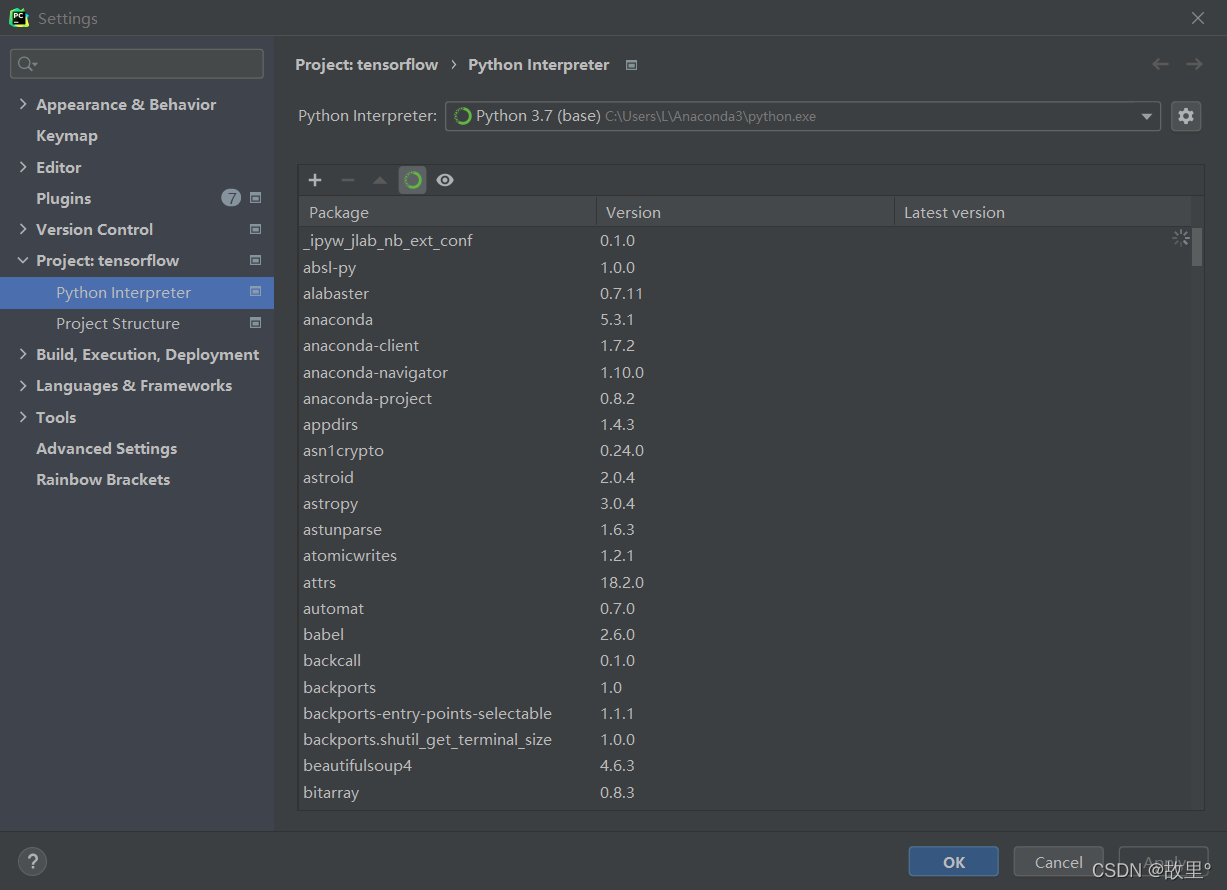Expand the Editor settings section

(23, 167)
